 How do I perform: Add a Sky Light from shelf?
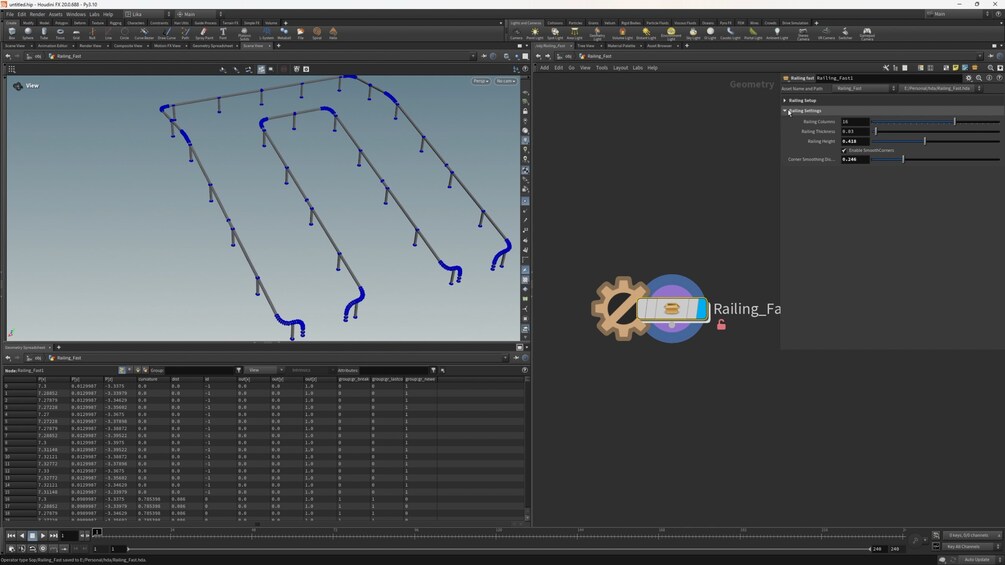click(693, 33)
